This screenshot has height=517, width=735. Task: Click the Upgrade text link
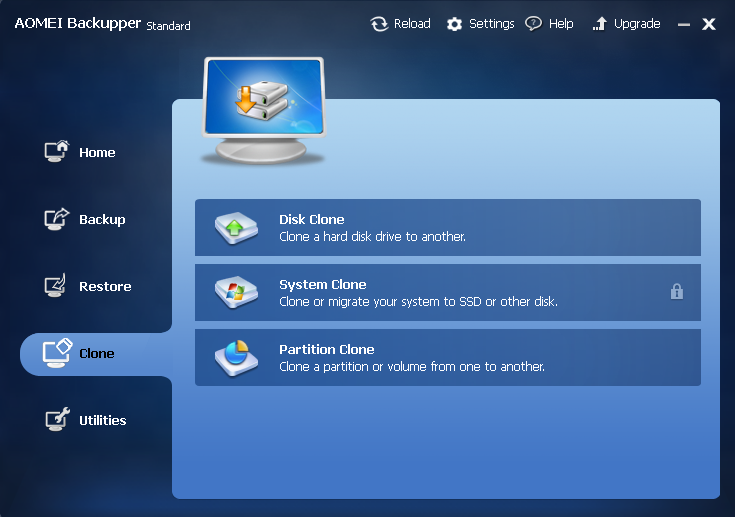(637, 24)
